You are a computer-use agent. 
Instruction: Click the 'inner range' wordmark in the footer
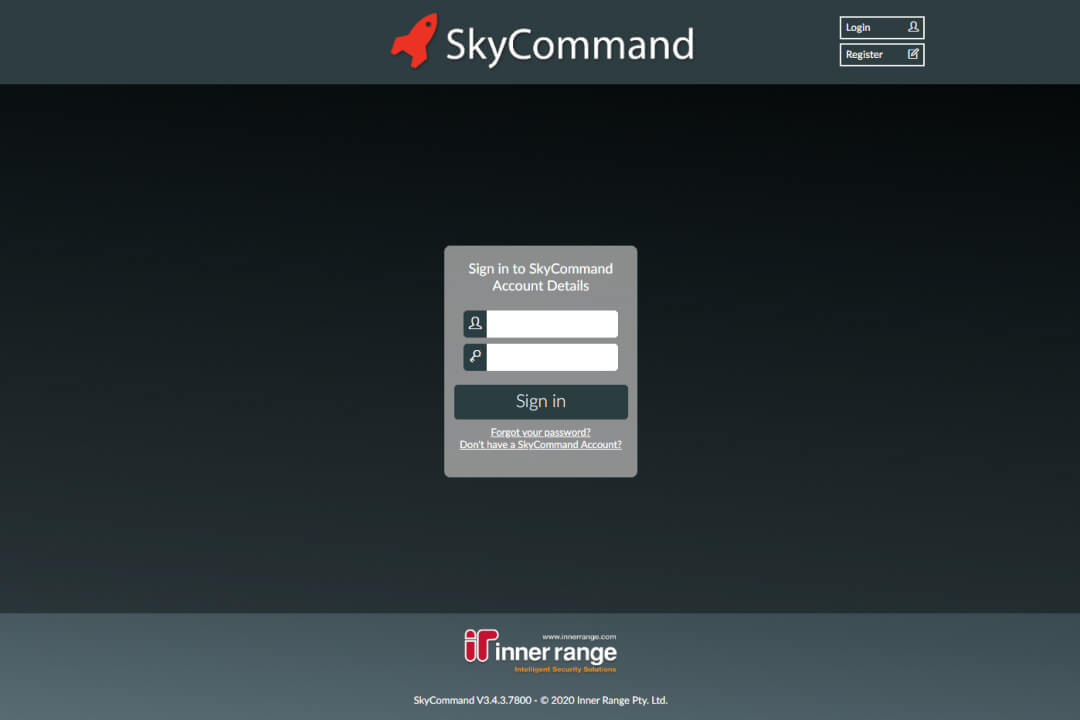556,653
